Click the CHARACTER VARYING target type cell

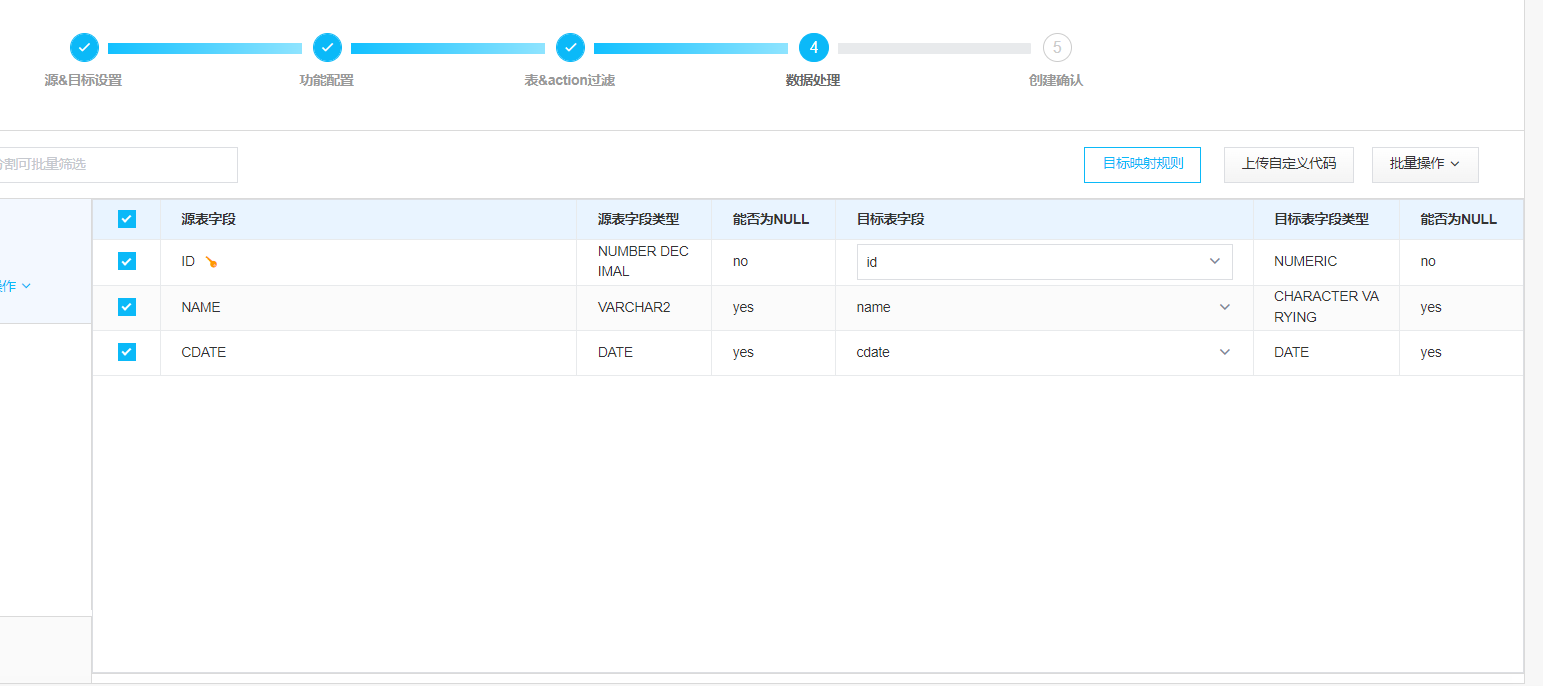click(1326, 307)
